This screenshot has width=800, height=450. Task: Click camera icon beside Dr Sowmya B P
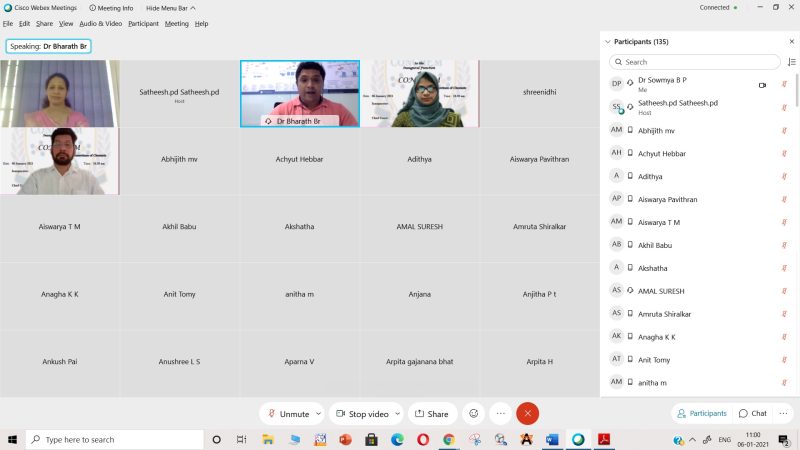tap(762, 85)
